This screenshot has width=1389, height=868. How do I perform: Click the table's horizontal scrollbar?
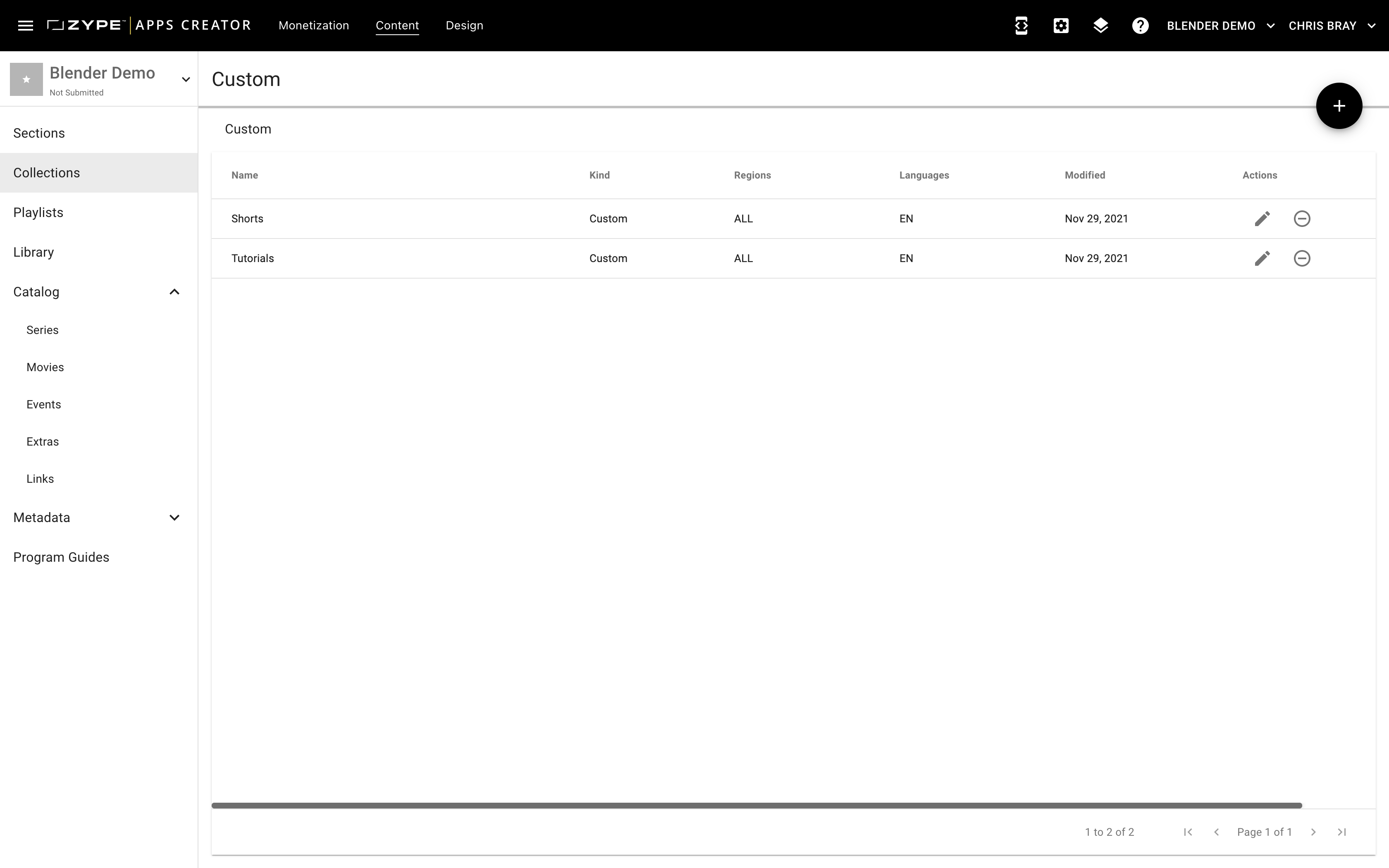[757, 806]
